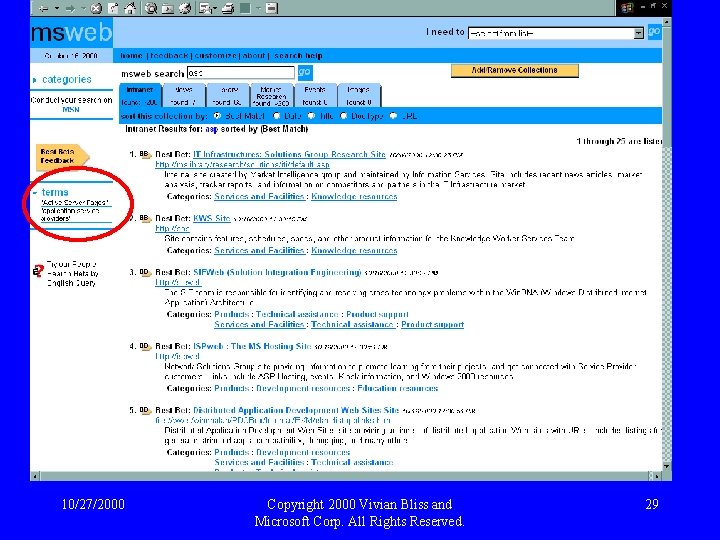Open ISPweb The MS Hosting Site link
Screen dimensions: 720x540
252,346
